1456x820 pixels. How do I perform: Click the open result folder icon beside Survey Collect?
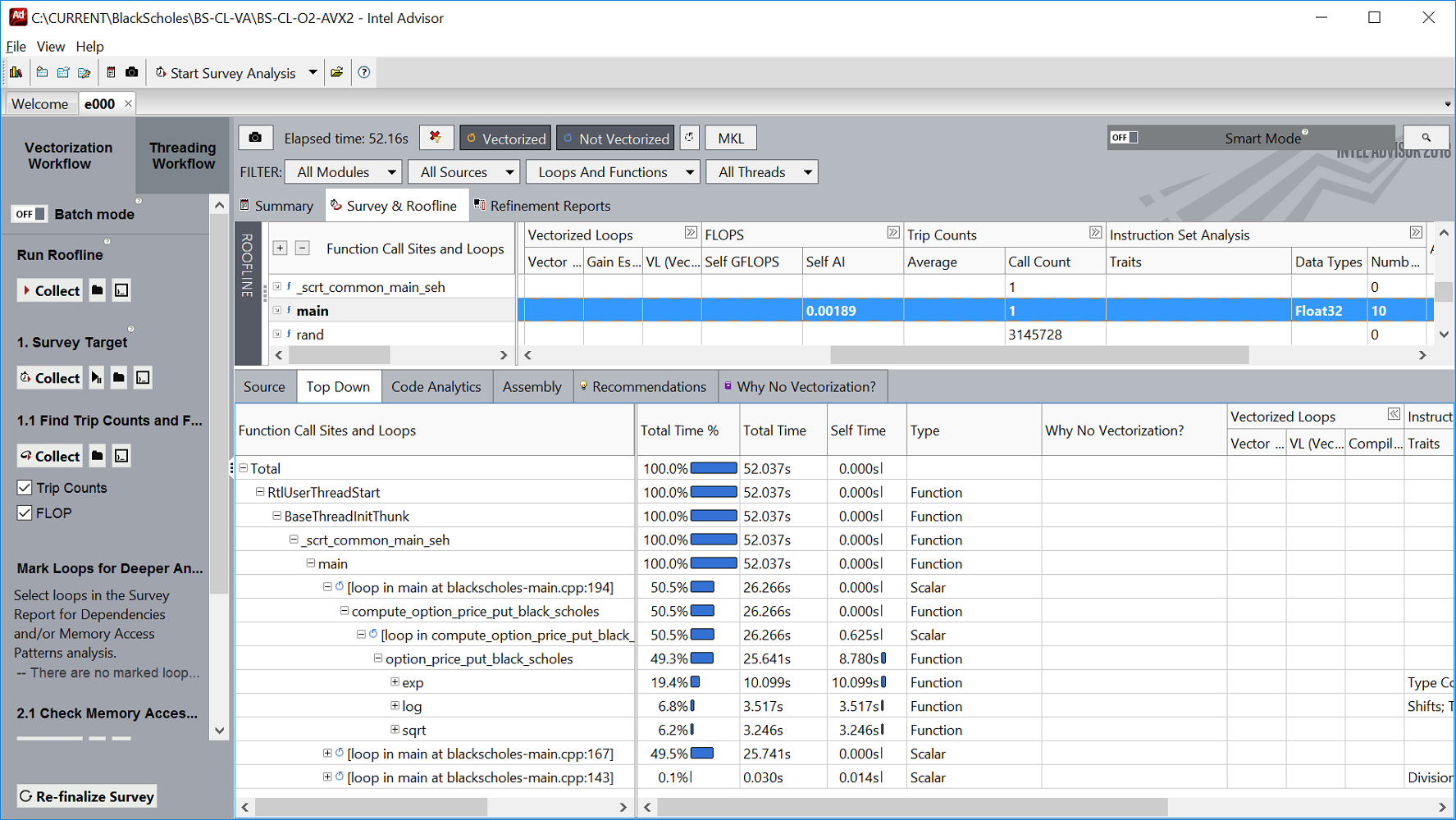pyautogui.click(x=118, y=377)
